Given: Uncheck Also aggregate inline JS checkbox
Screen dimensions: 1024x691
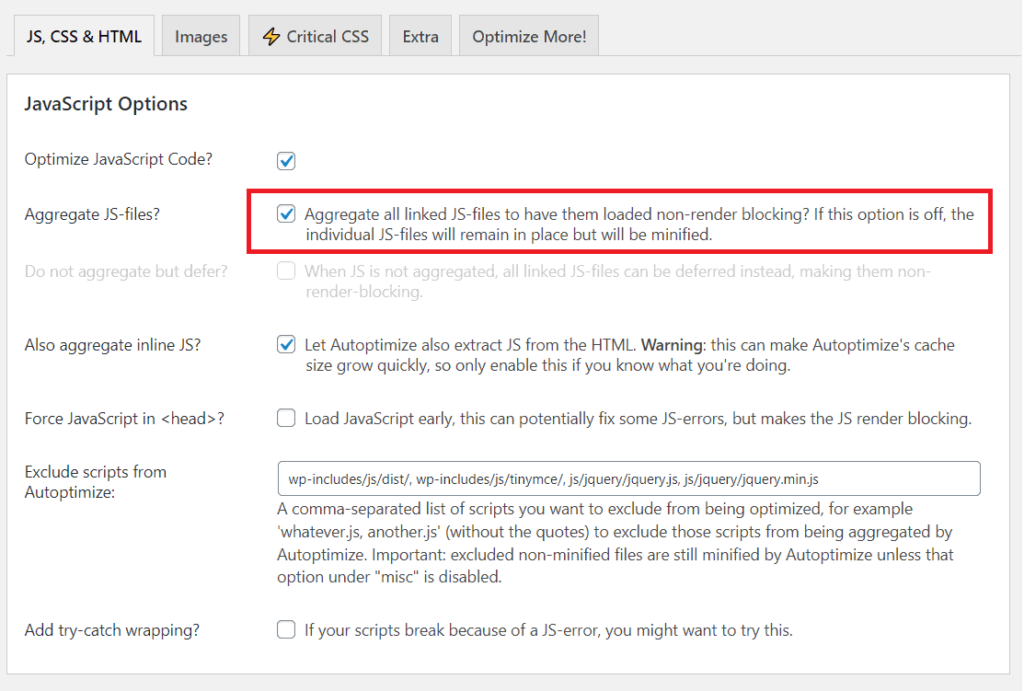Looking at the screenshot, I should coord(286,345).
